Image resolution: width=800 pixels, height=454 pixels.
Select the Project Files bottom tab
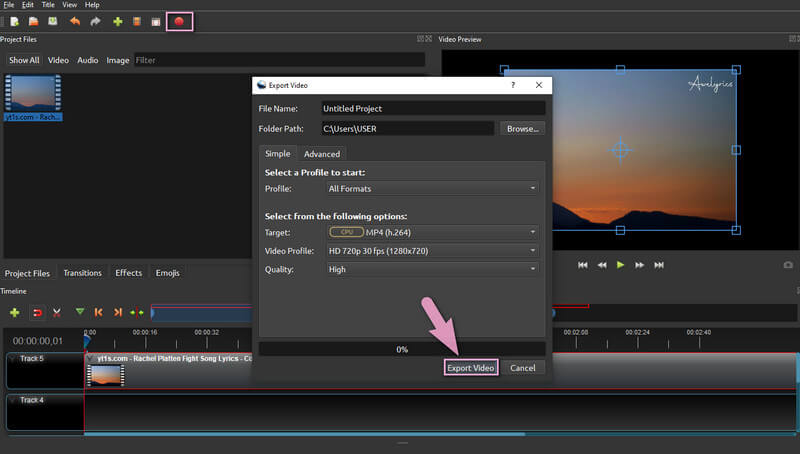click(x=27, y=273)
